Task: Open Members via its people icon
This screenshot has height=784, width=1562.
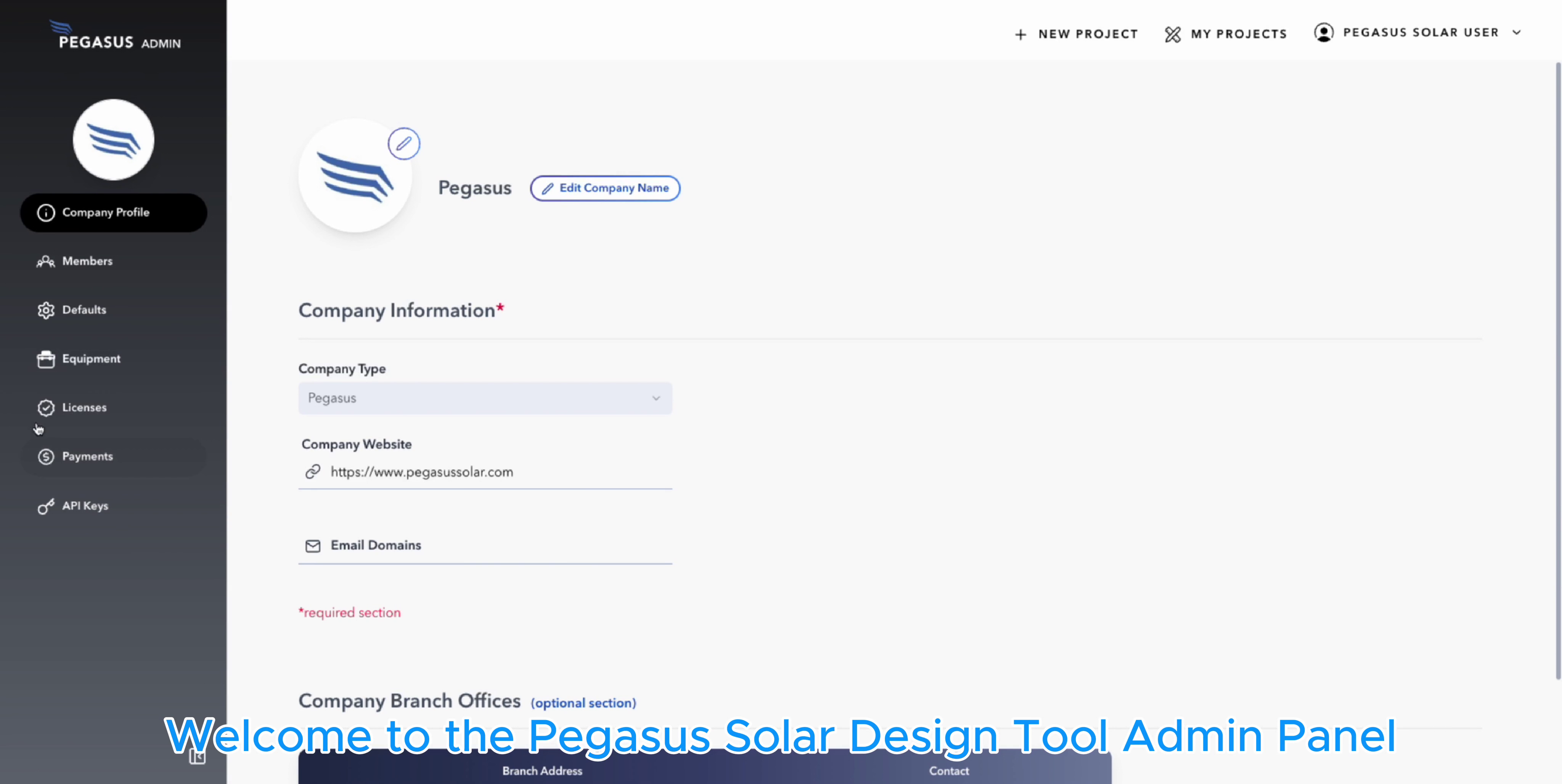Action: [45, 261]
